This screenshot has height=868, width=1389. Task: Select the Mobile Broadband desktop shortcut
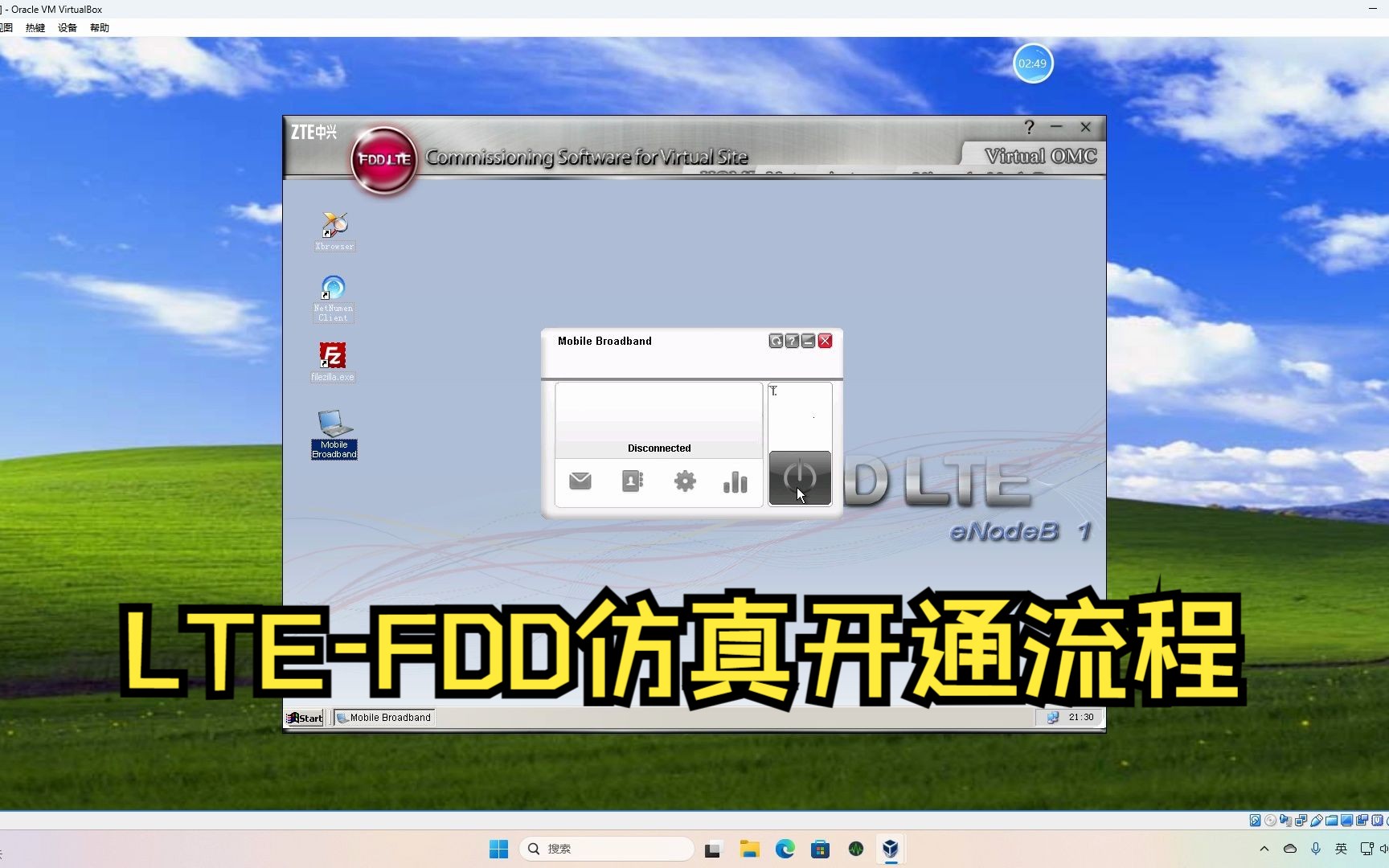pos(334,434)
